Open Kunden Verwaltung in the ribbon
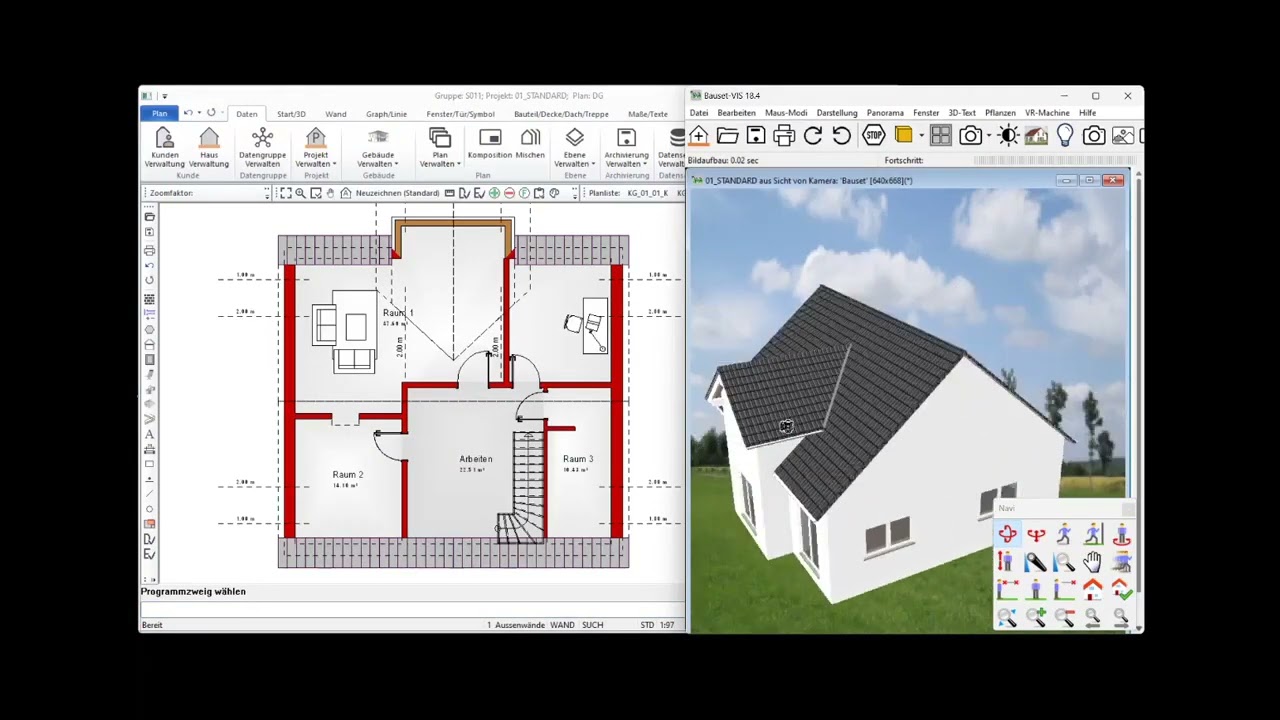The width and height of the screenshot is (1280, 720). [x=164, y=147]
